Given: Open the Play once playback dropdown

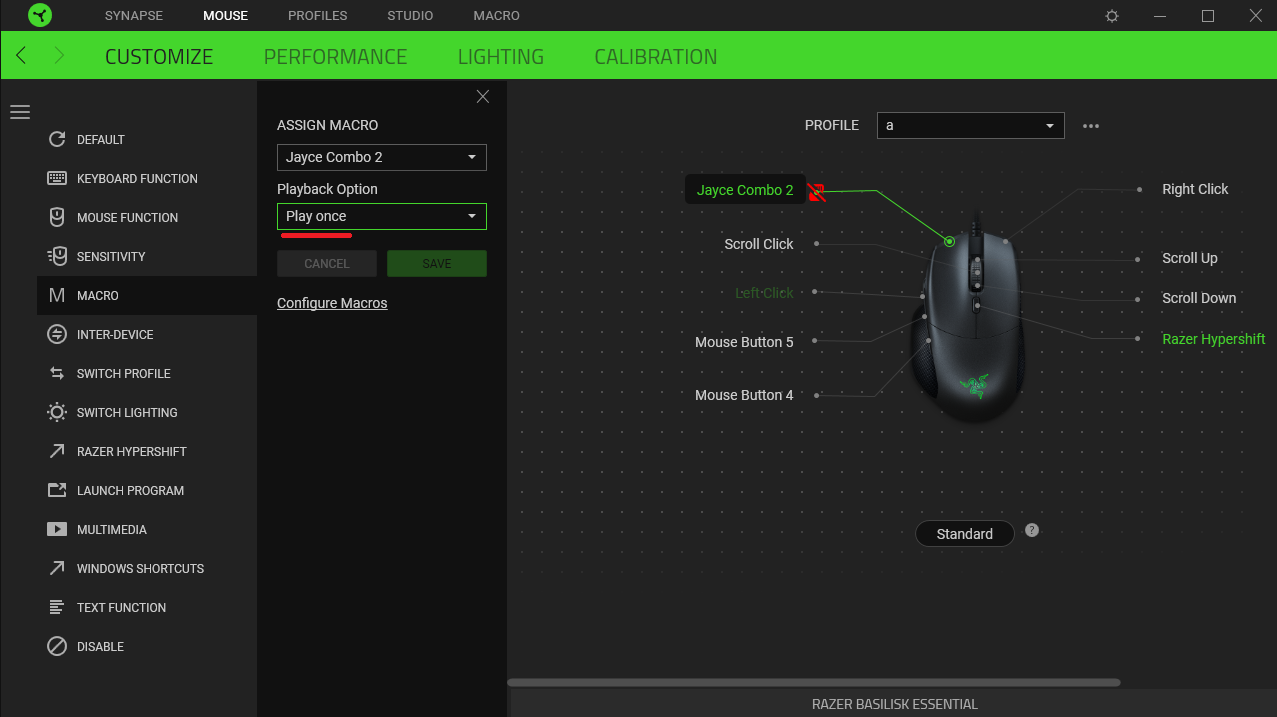Looking at the screenshot, I should coord(381,216).
